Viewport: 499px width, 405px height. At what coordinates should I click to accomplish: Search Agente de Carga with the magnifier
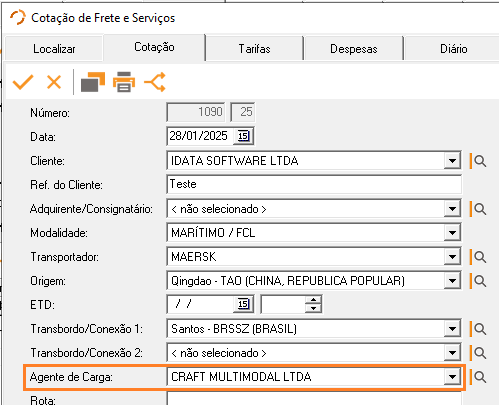(x=478, y=377)
